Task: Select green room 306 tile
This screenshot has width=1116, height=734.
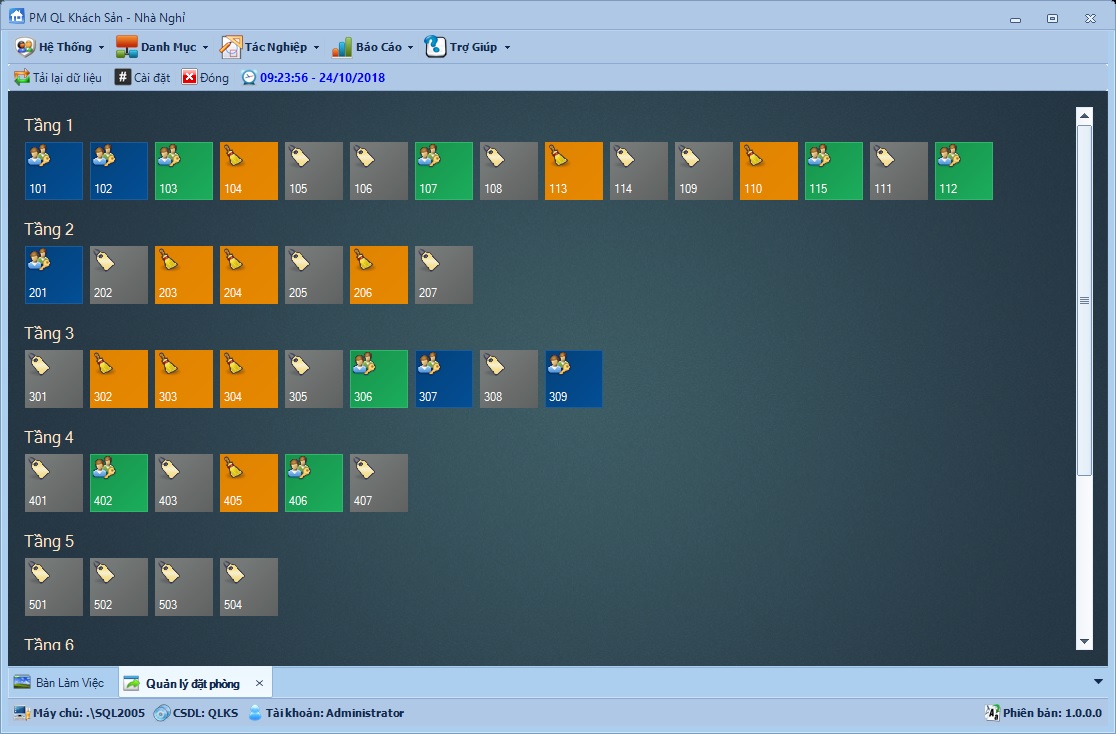Action: [x=379, y=379]
